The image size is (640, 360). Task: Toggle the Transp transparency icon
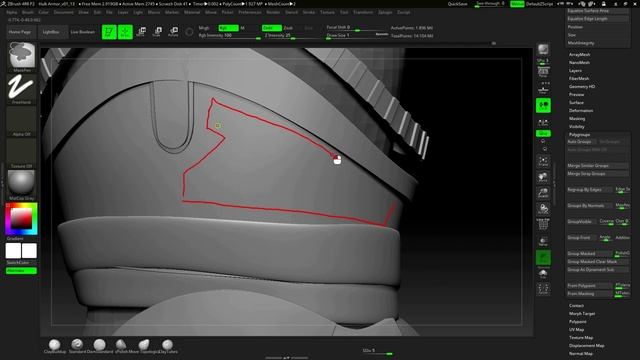pos(543,241)
